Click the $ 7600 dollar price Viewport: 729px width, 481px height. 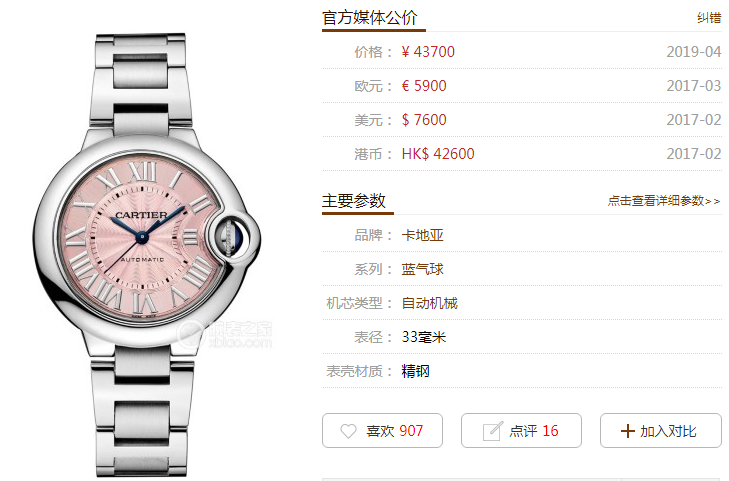pyautogui.click(x=424, y=120)
